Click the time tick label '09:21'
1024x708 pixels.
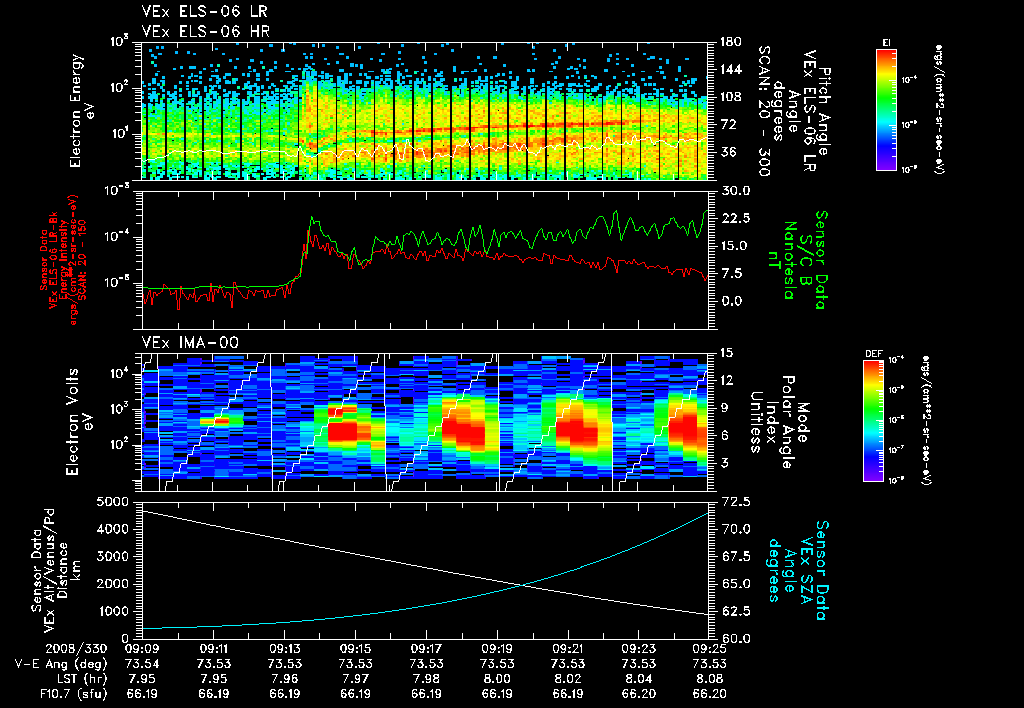point(568,649)
